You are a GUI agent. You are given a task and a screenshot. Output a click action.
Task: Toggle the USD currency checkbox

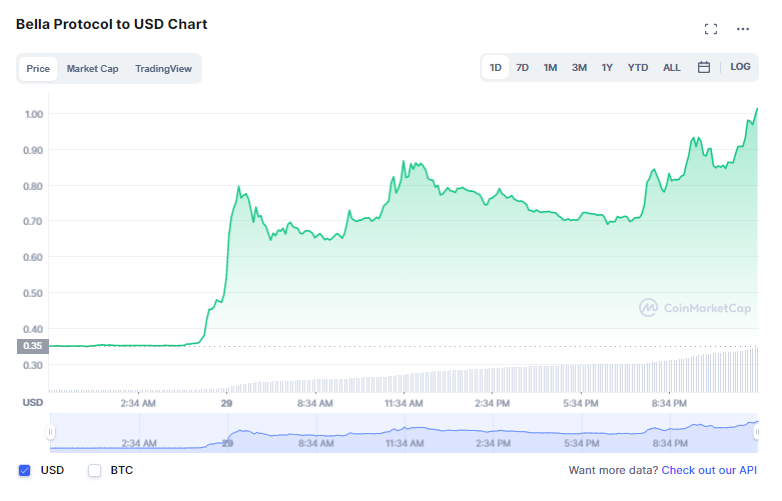pos(24,470)
